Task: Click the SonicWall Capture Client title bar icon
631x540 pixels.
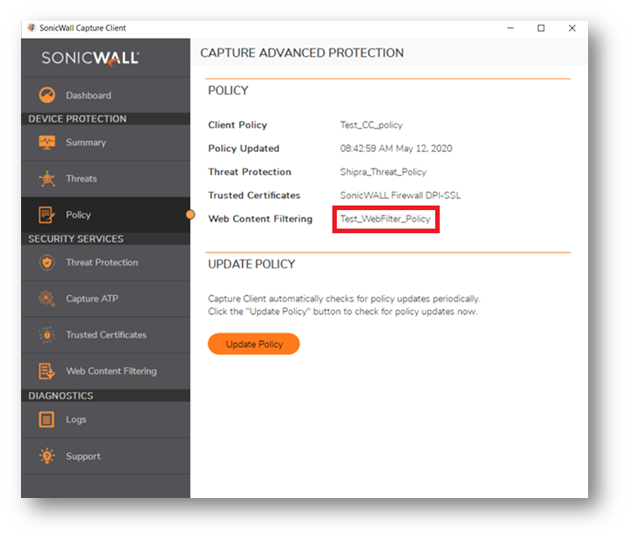Action: point(32,28)
